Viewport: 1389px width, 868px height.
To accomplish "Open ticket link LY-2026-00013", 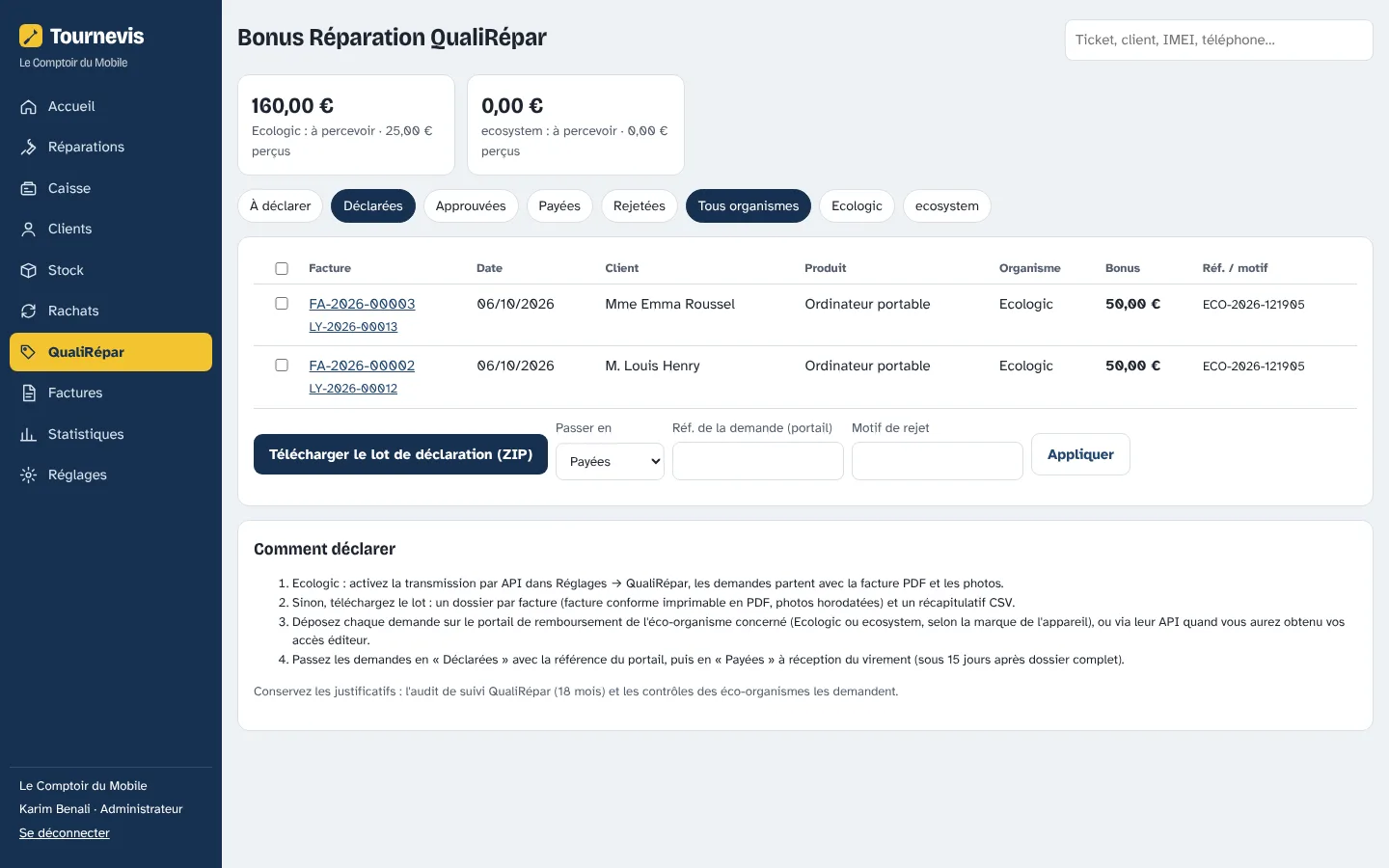I will point(353,327).
